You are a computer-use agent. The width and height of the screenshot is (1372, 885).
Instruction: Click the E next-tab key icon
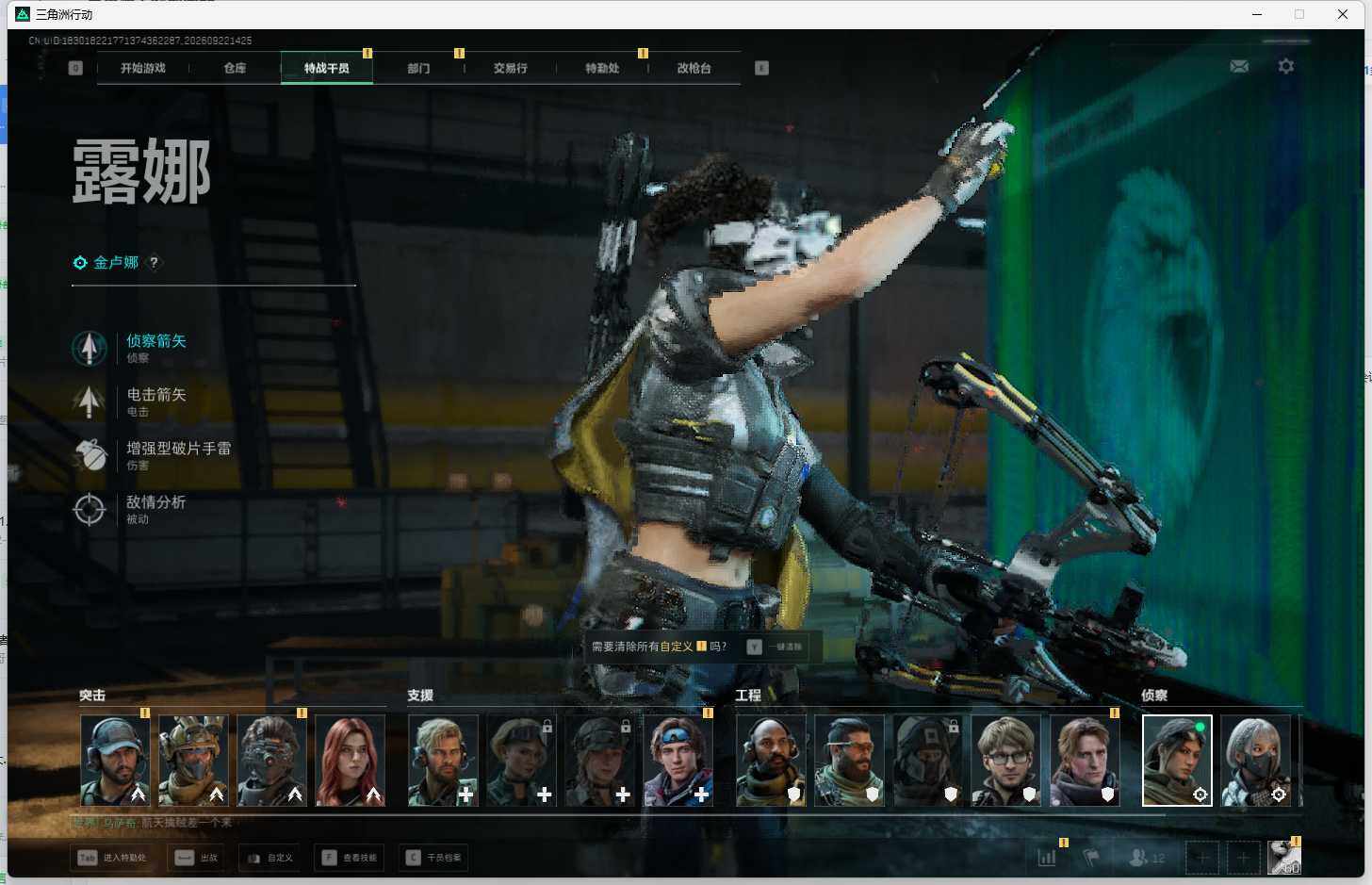pos(761,68)
